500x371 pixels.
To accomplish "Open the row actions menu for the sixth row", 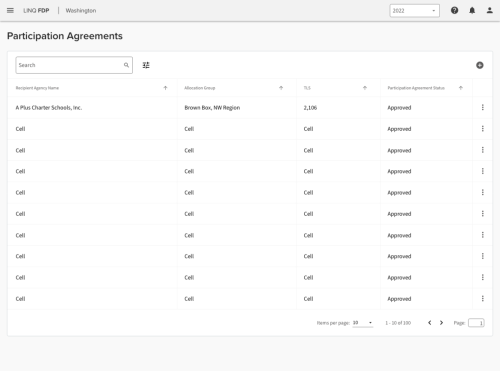I will click(482, 214).
